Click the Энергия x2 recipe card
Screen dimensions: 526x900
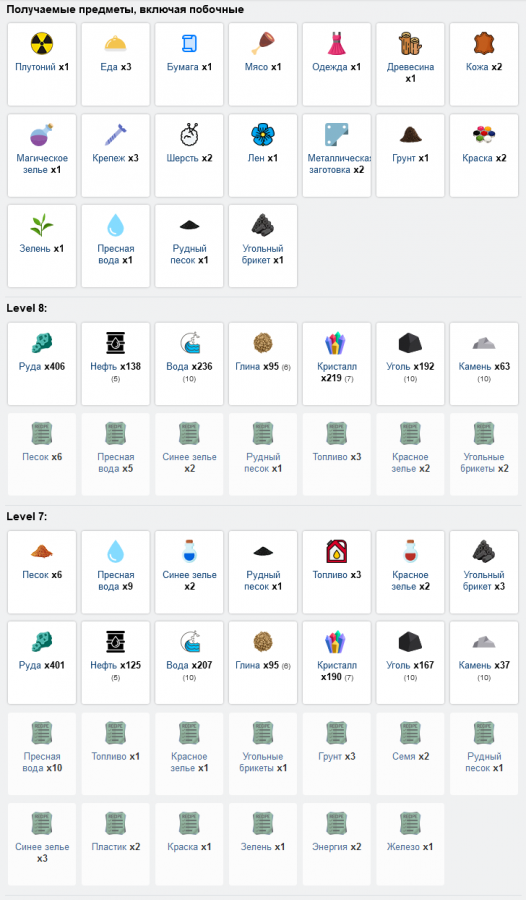[337, 844]
